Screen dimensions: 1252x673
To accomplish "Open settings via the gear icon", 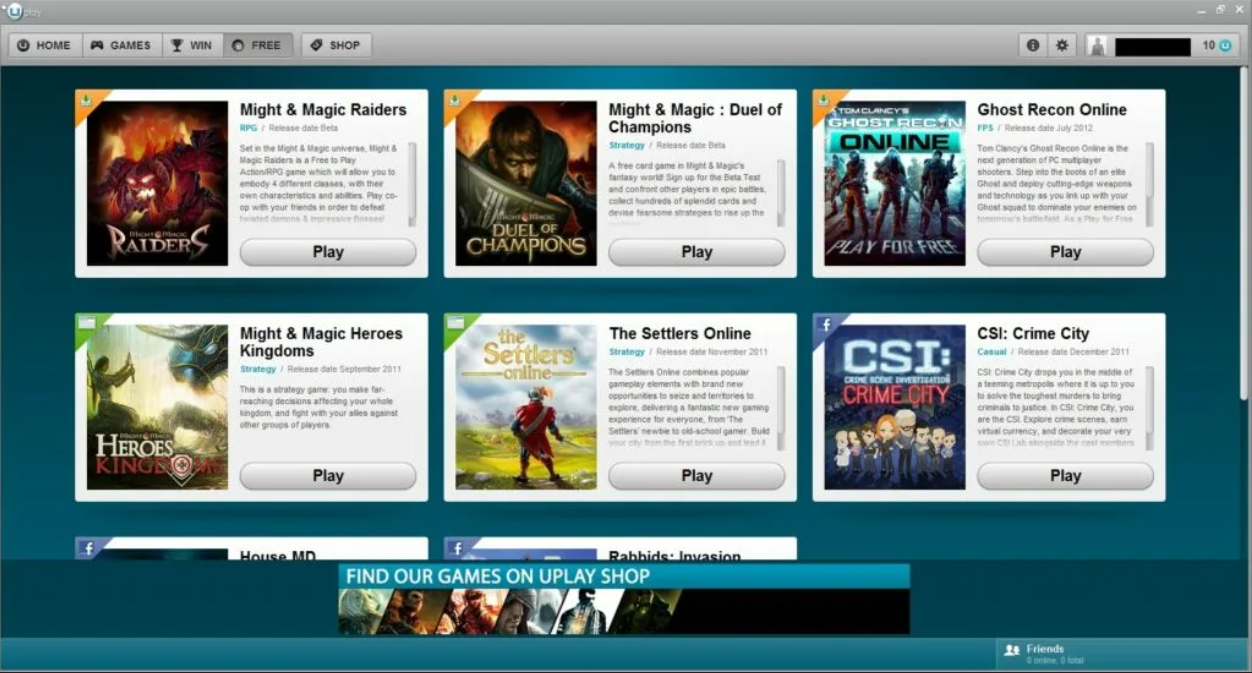I will 1062,45.
